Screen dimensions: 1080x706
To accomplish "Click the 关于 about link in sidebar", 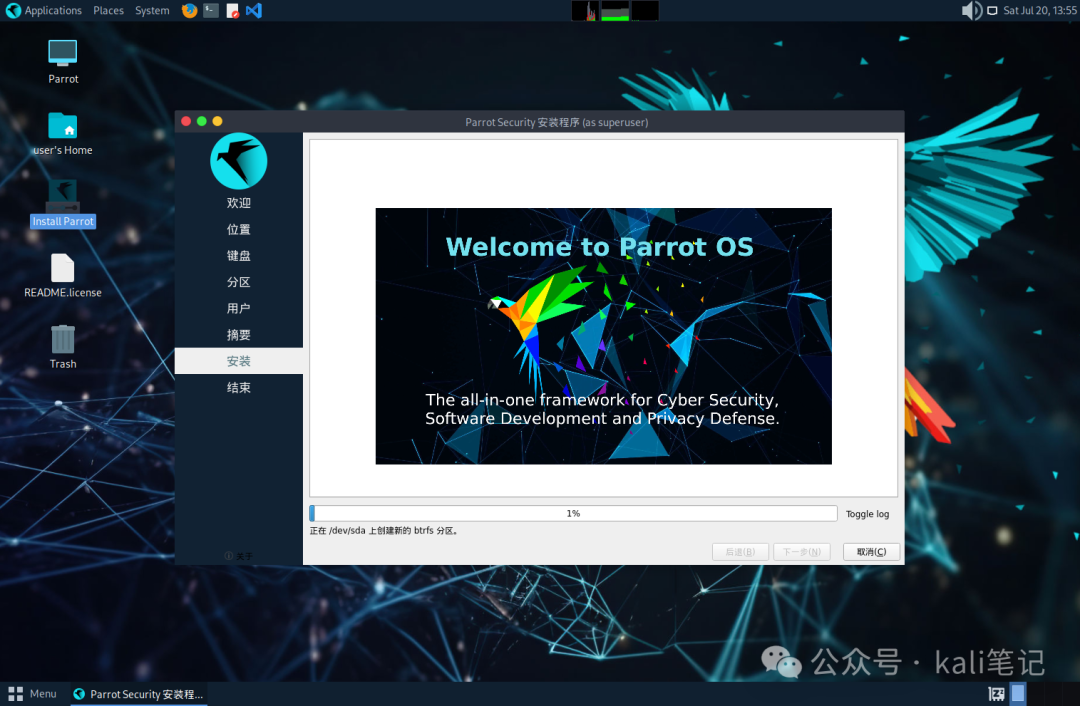I will point(239,556).
